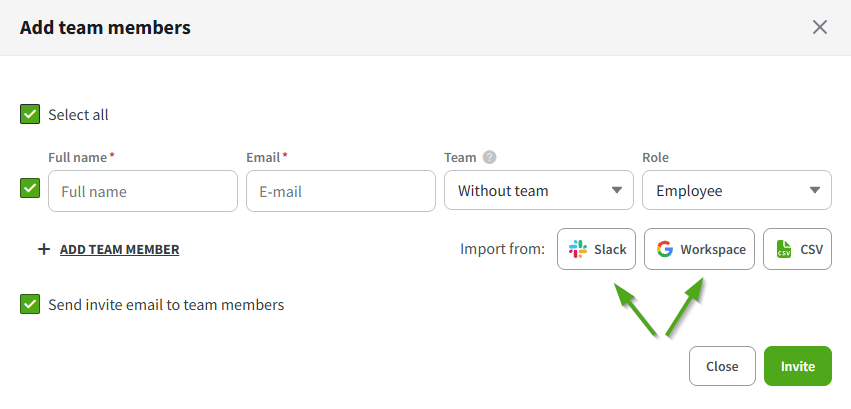Uncheck the checkbox beside the Full name row
The image size is (851, 409).
click(x=30, y=187)
